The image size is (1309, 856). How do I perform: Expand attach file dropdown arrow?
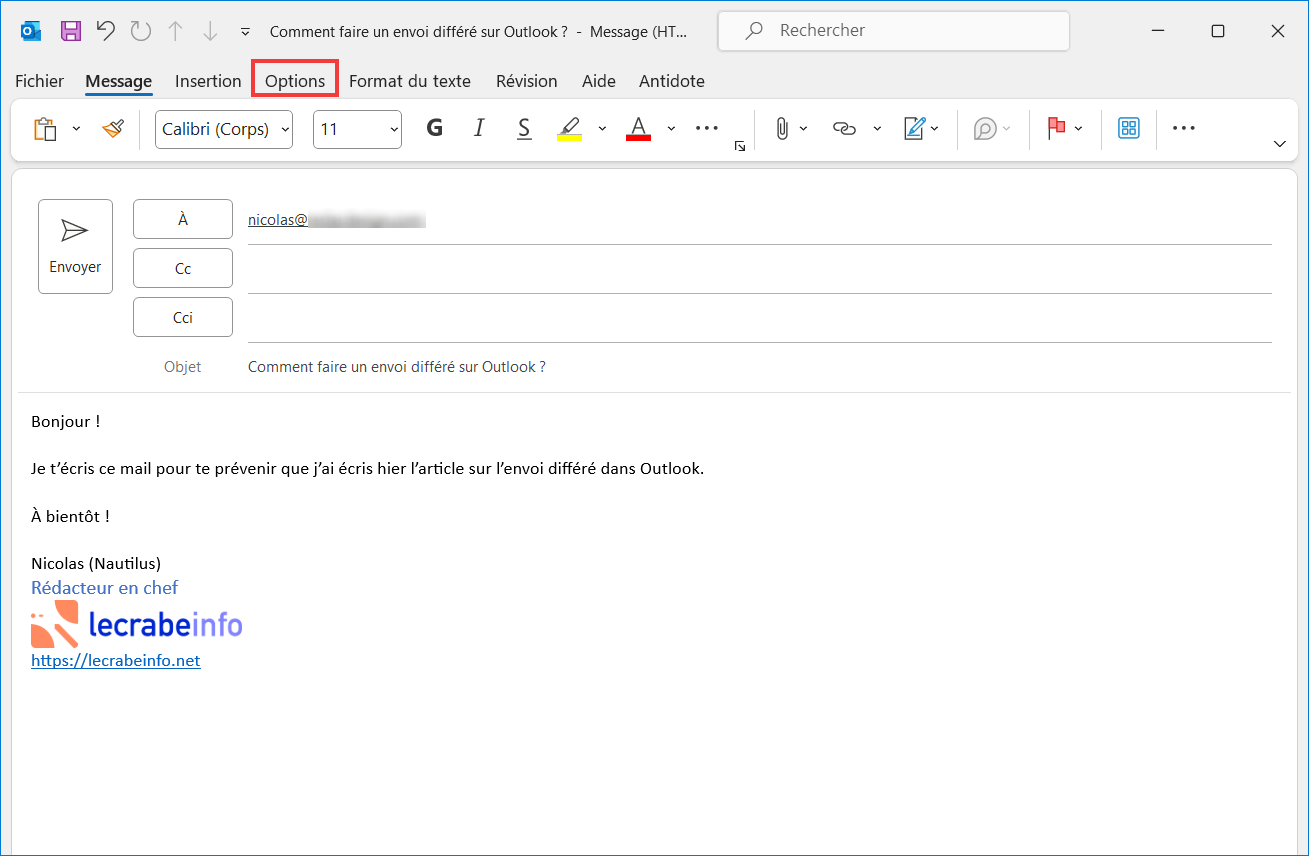pyautogui.click(x=804, y=129)
